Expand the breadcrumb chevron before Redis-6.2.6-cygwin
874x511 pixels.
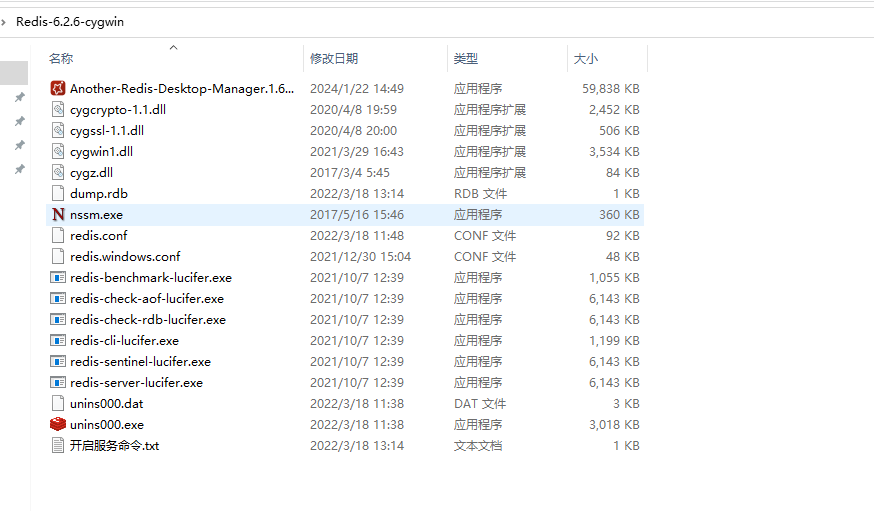[x=3, y=22]
